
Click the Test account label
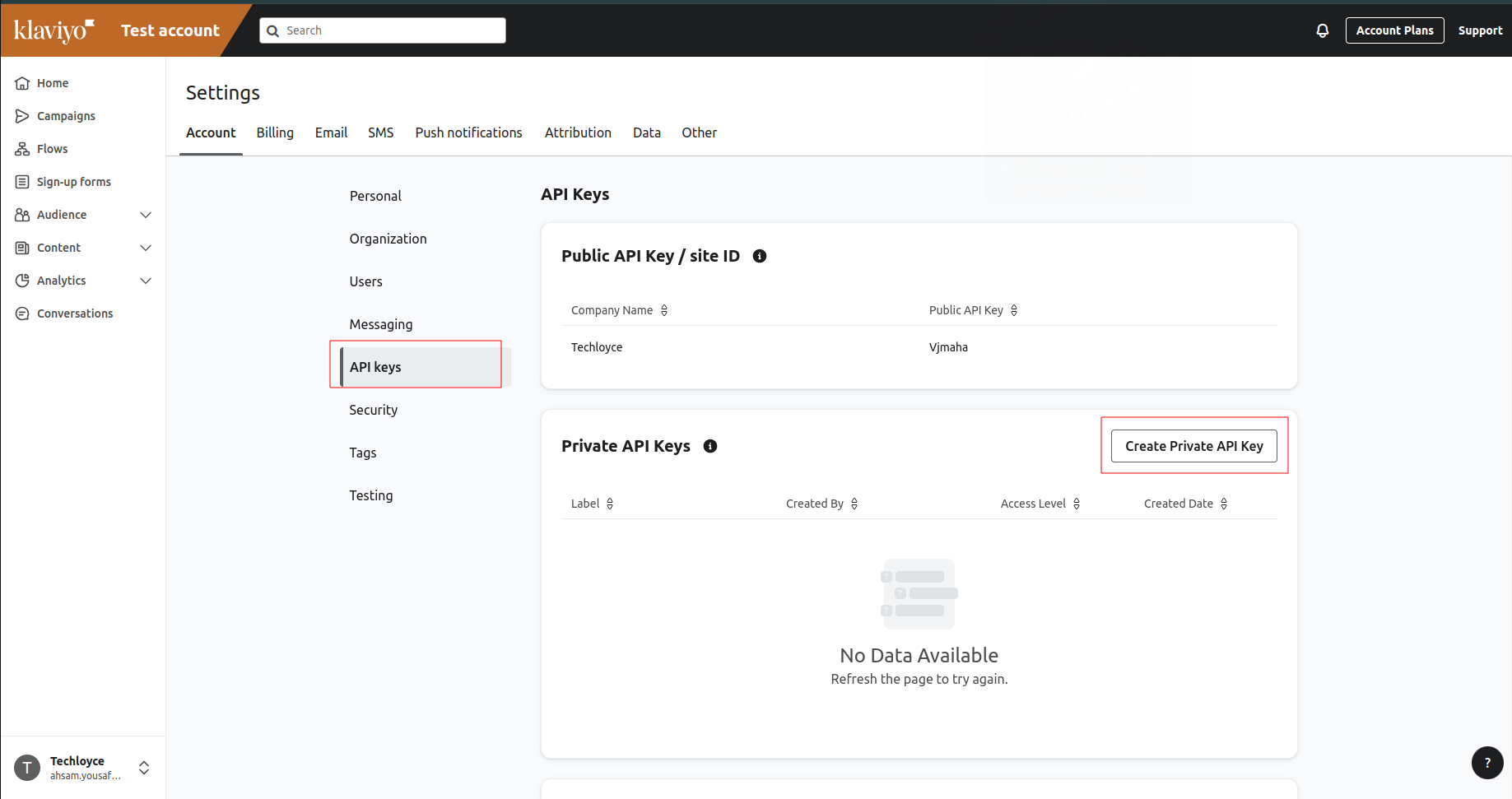coord(170,30)
